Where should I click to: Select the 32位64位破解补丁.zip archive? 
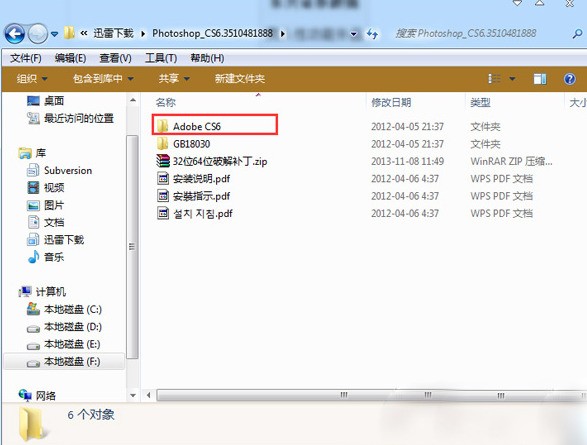212,161
